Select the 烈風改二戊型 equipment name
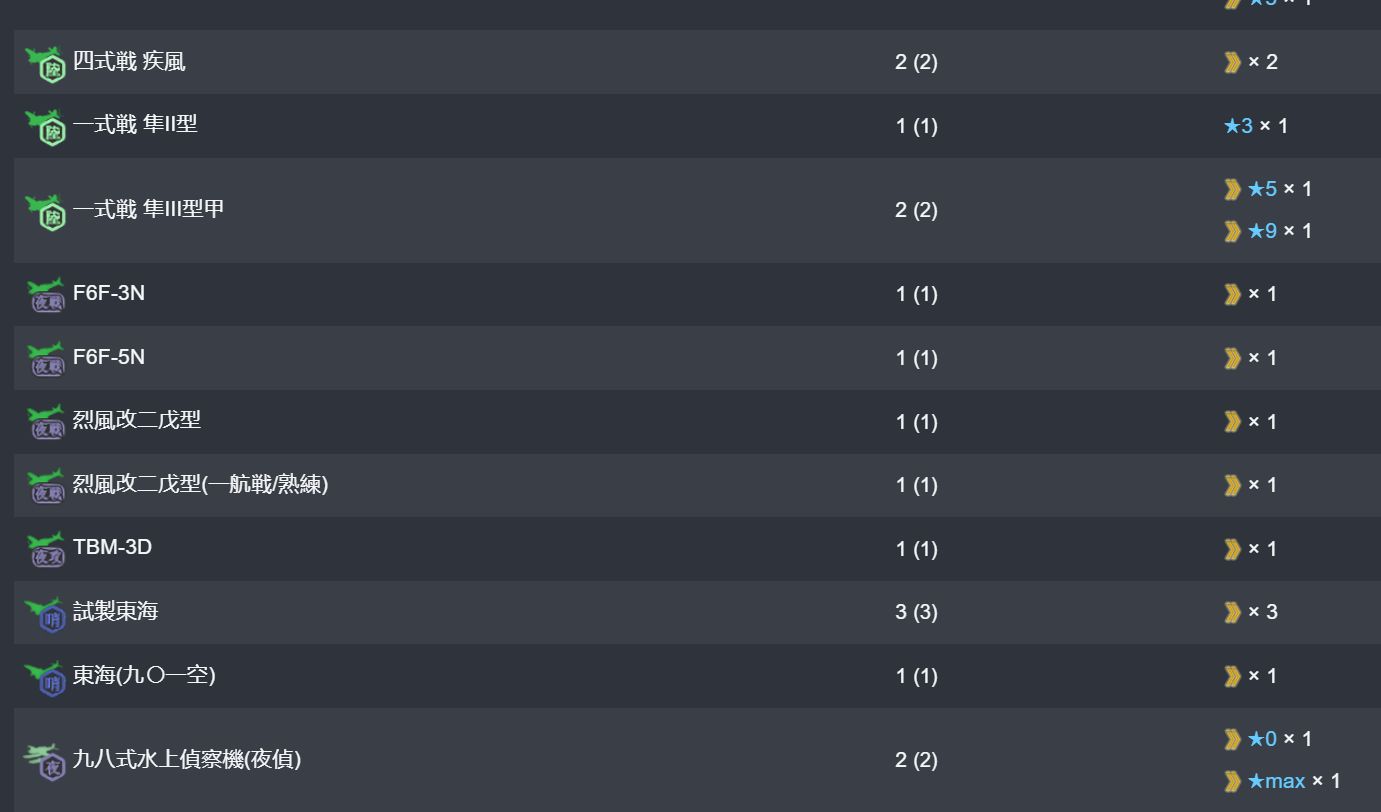The image size is (1381, 812). [137, 420]
